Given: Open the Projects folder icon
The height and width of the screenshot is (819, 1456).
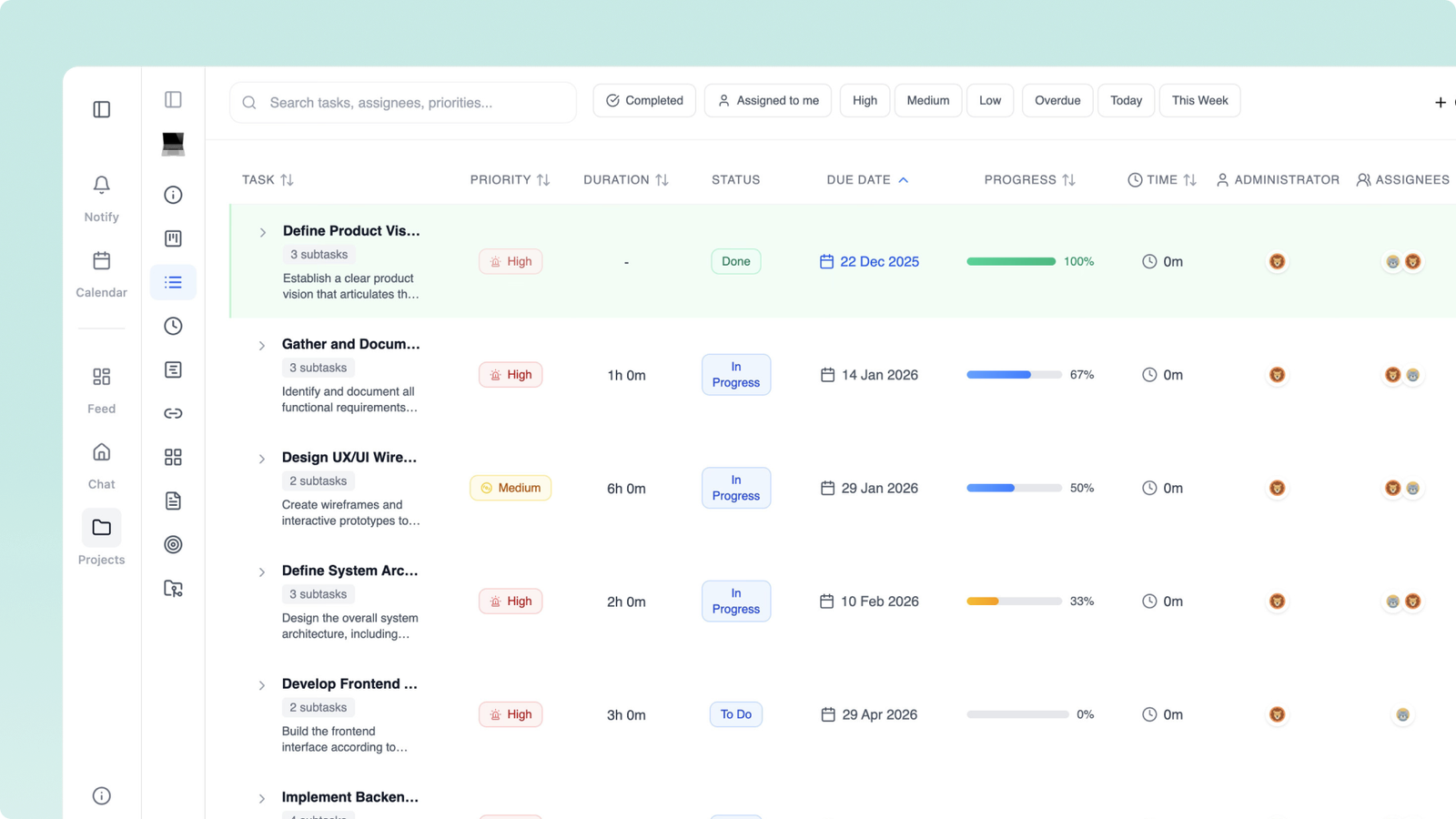Looking at the screenshot, I should pos(102,528).
